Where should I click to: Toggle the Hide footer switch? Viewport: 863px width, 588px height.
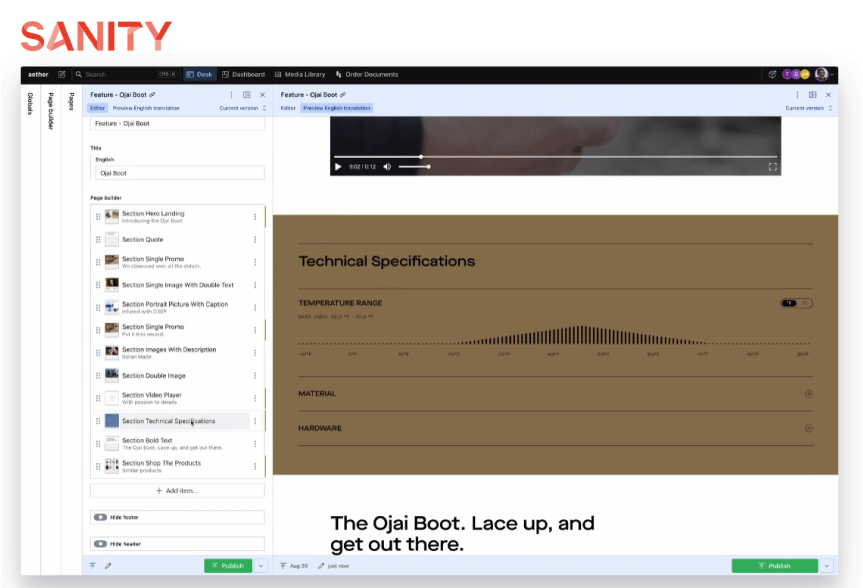(x=100, y=518)
